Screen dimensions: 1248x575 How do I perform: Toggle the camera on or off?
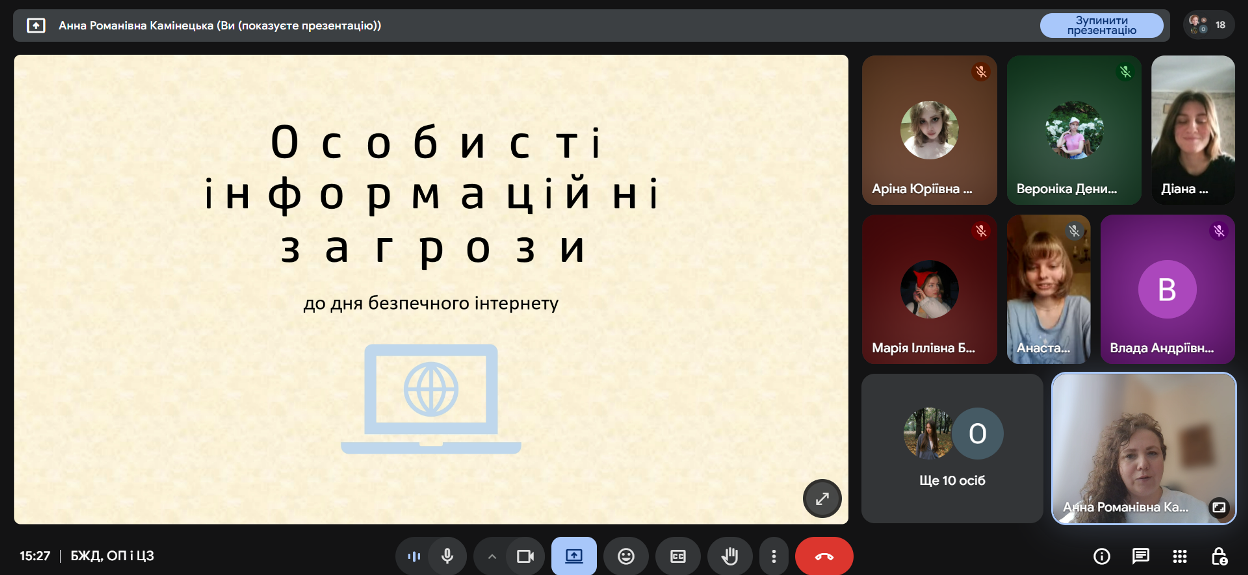[x=525, y=556]
